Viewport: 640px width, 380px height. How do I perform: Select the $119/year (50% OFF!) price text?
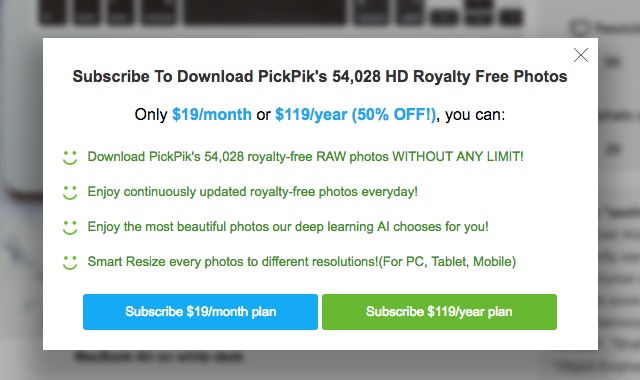point(356,115)
